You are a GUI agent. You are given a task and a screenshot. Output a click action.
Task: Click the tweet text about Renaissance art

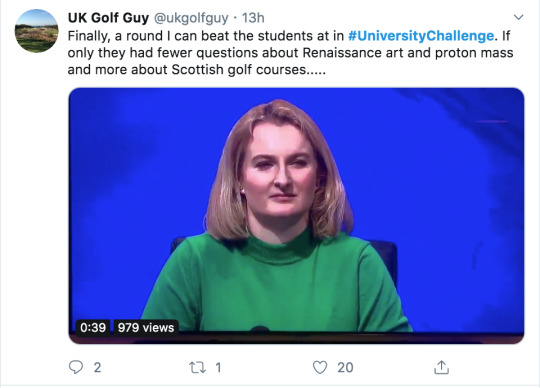tap(348, 53)
